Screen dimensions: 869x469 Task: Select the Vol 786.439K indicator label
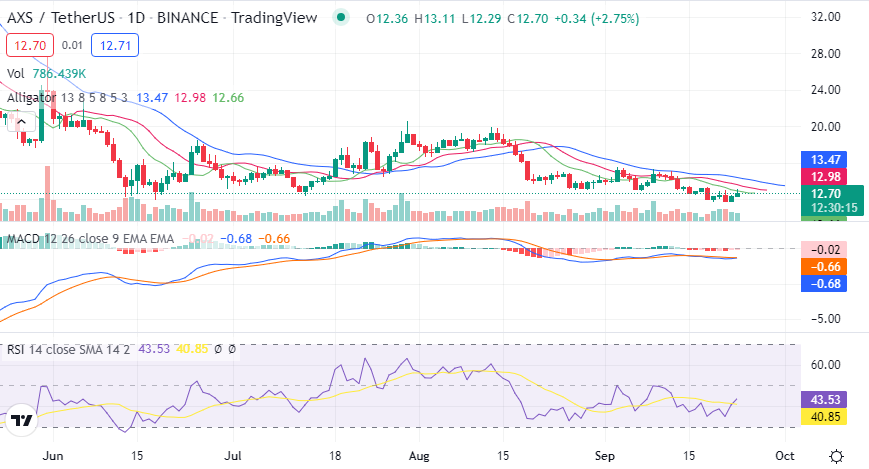point(47,74)
